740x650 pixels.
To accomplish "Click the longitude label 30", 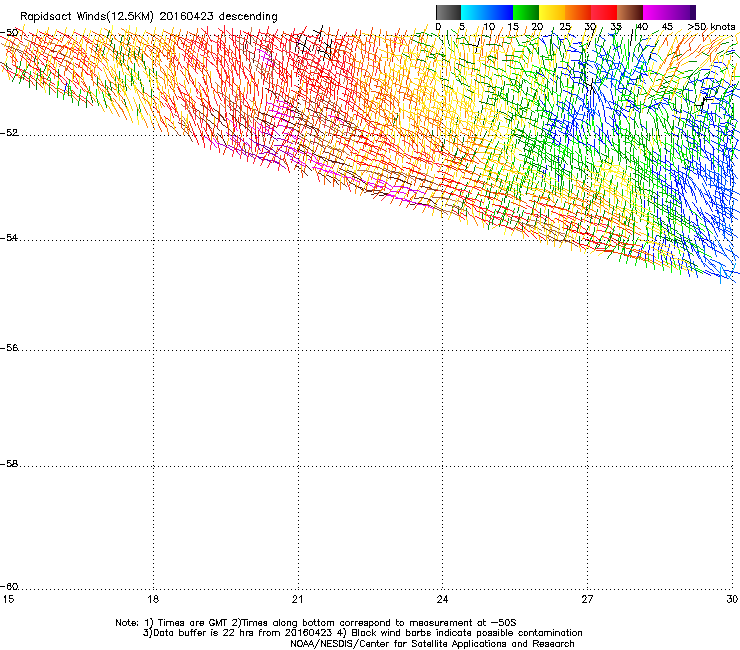I will 732,599.
